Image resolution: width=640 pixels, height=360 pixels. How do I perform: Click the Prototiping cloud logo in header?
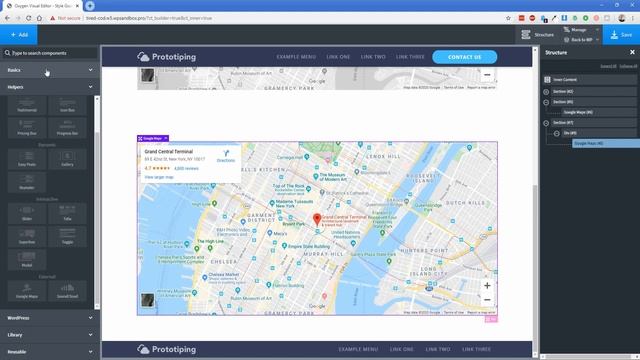click(143, 57)
